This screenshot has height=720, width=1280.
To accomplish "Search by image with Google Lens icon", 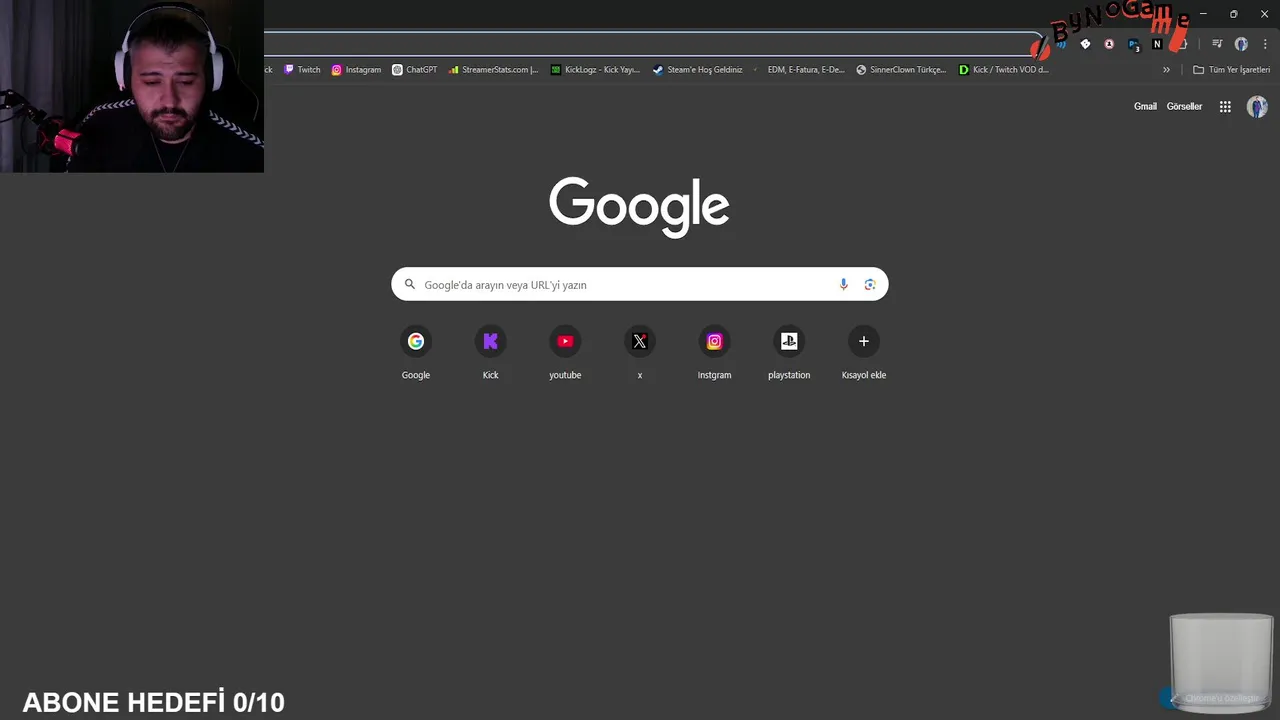I will (x=870, y=284).
